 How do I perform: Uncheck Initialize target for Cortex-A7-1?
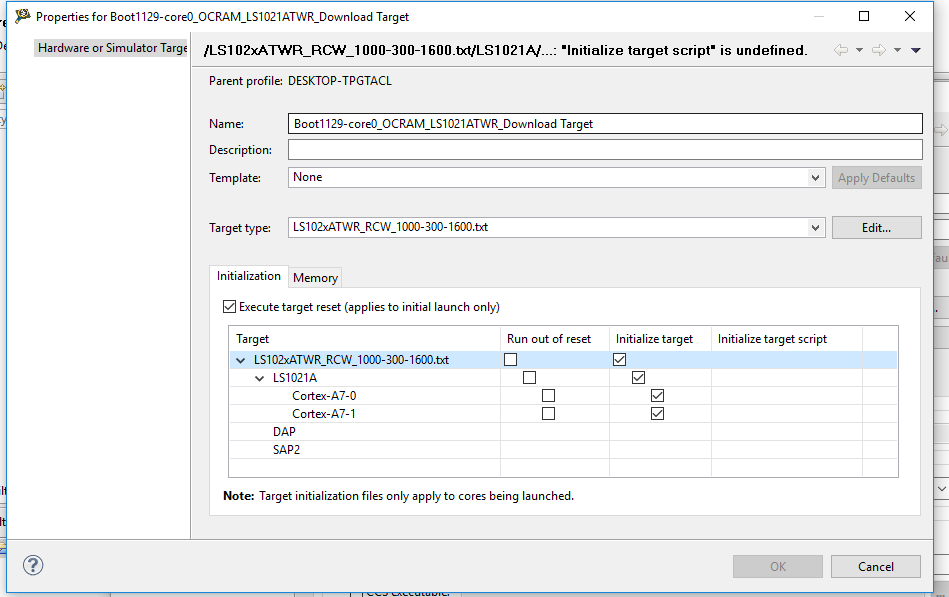657,414
